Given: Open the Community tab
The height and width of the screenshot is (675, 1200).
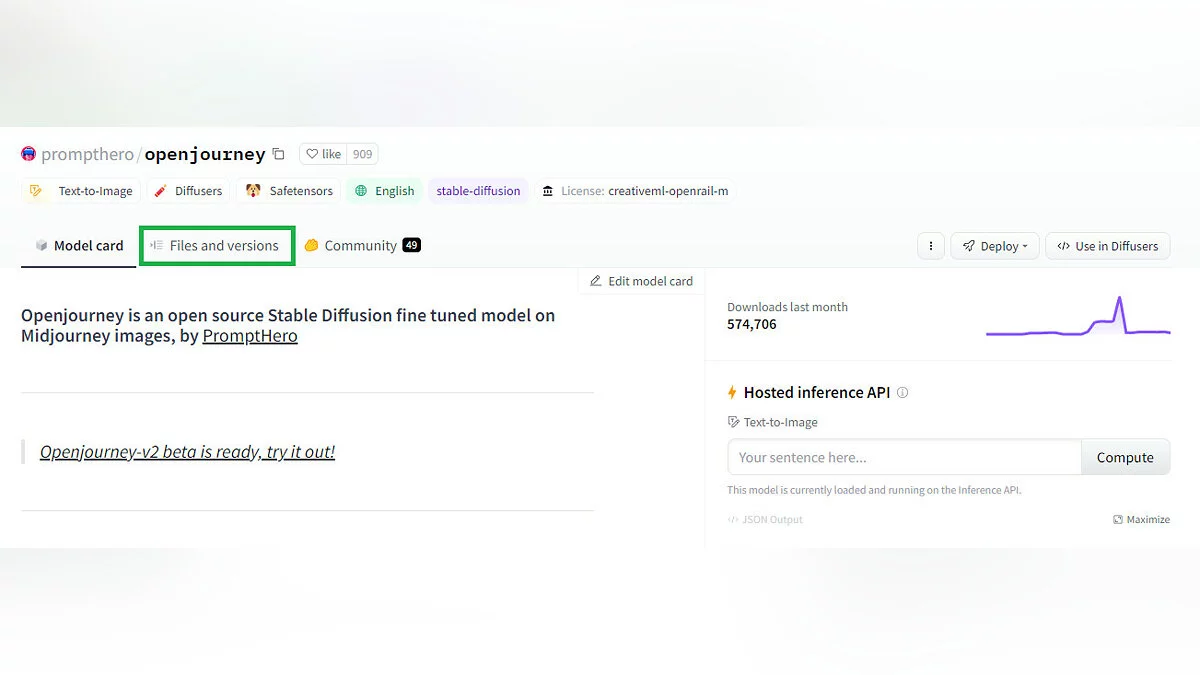Looking at the screenshot, I should [362, 246].
